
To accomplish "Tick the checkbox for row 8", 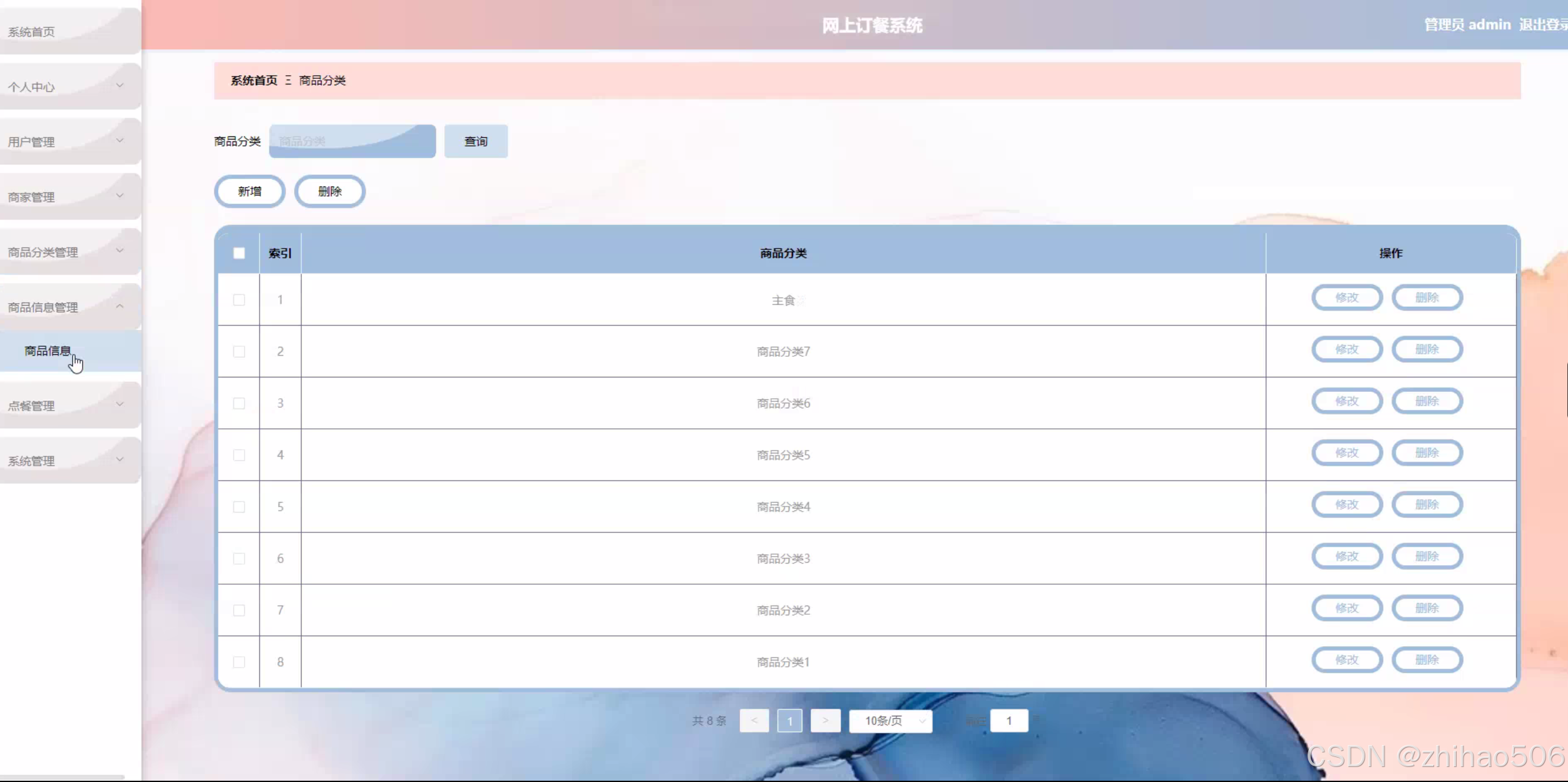I will [238, 662].
